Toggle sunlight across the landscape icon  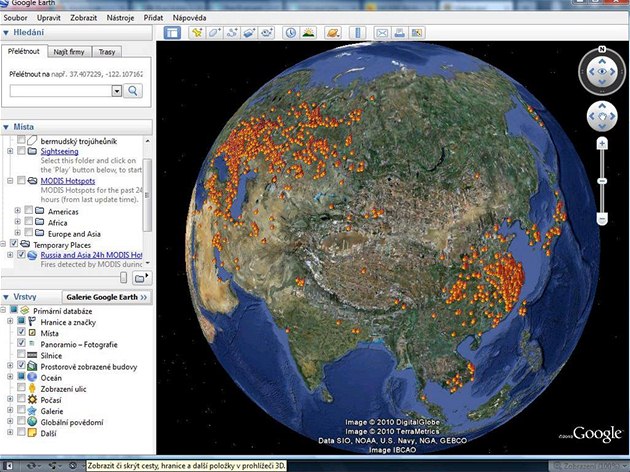(308, 33)
